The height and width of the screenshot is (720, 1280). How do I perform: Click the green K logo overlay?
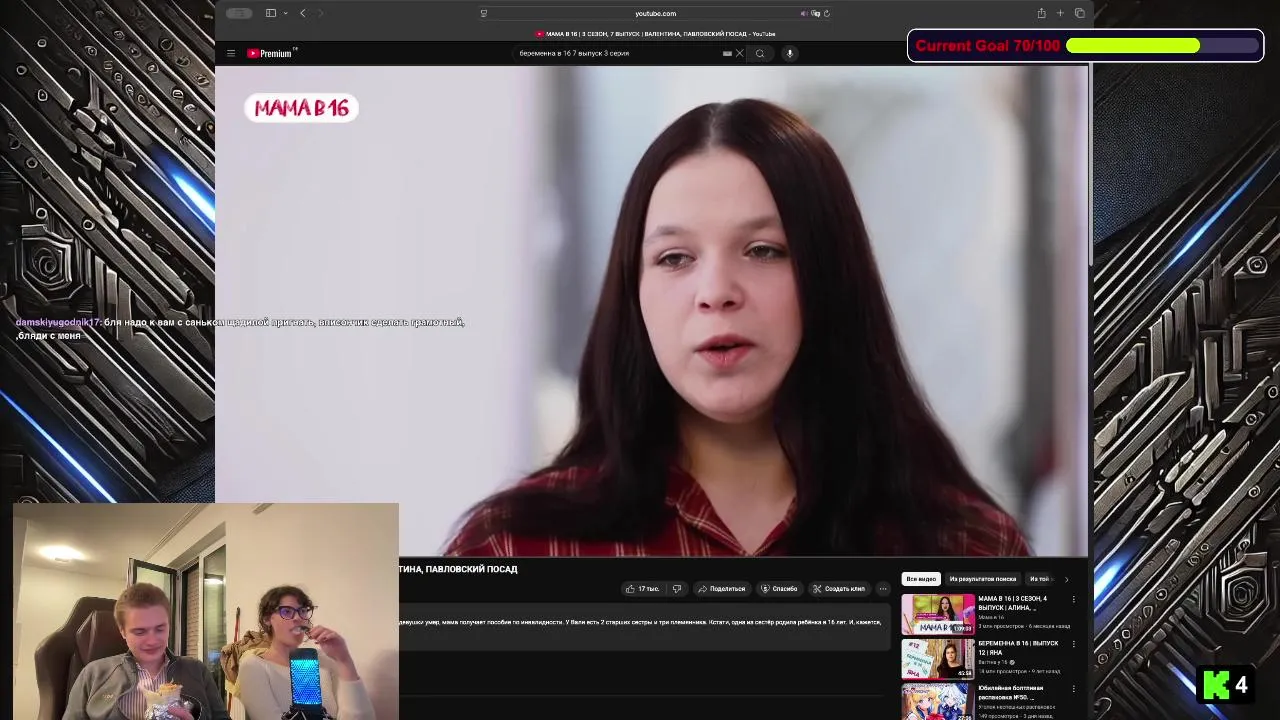click(1216, 685)
